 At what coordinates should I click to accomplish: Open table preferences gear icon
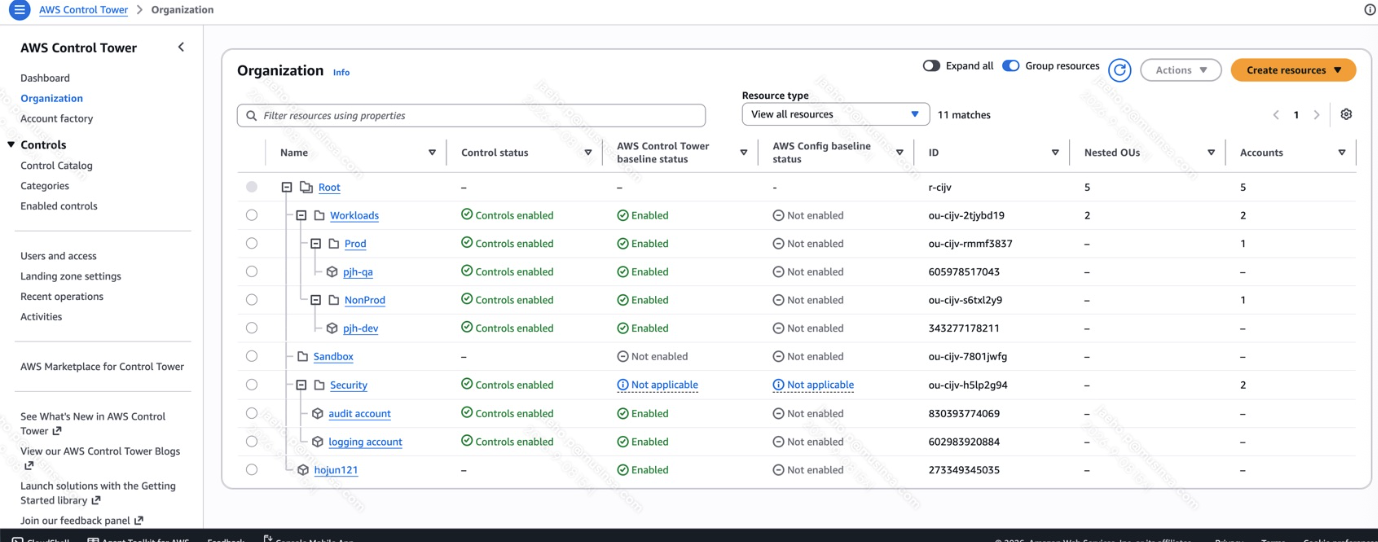click(x=1346, y=115)
